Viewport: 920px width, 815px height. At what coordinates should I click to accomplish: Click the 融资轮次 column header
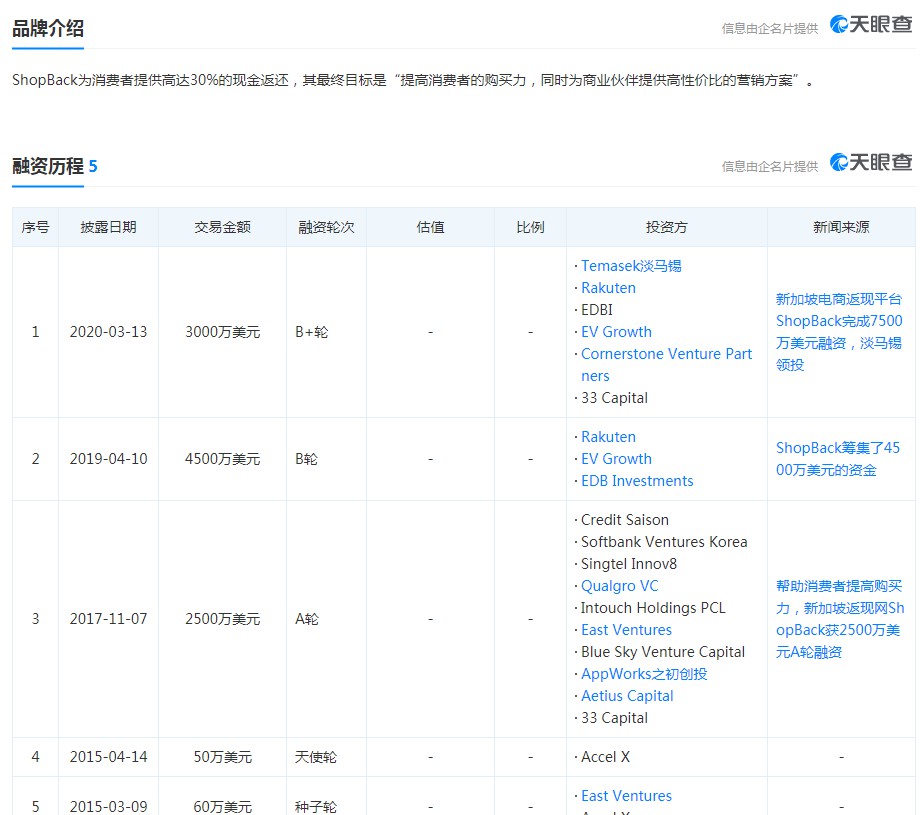pyautogui.click(x=326, y=227)
